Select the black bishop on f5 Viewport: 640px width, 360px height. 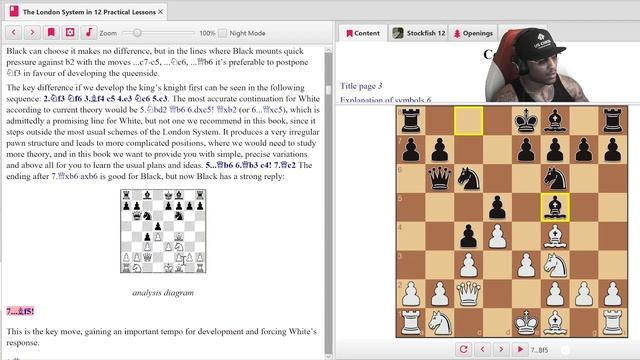click(555, 207)
